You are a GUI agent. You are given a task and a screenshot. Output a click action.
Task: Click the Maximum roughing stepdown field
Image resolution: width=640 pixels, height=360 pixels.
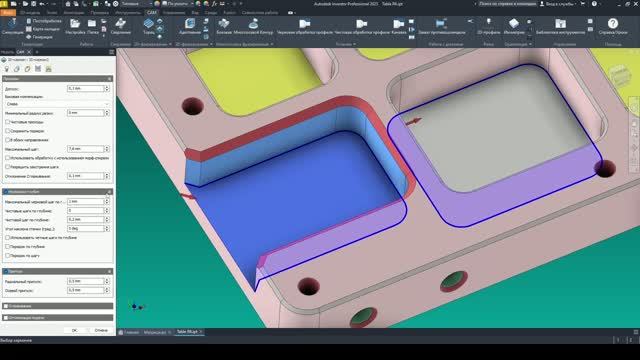tap(85, 202)
